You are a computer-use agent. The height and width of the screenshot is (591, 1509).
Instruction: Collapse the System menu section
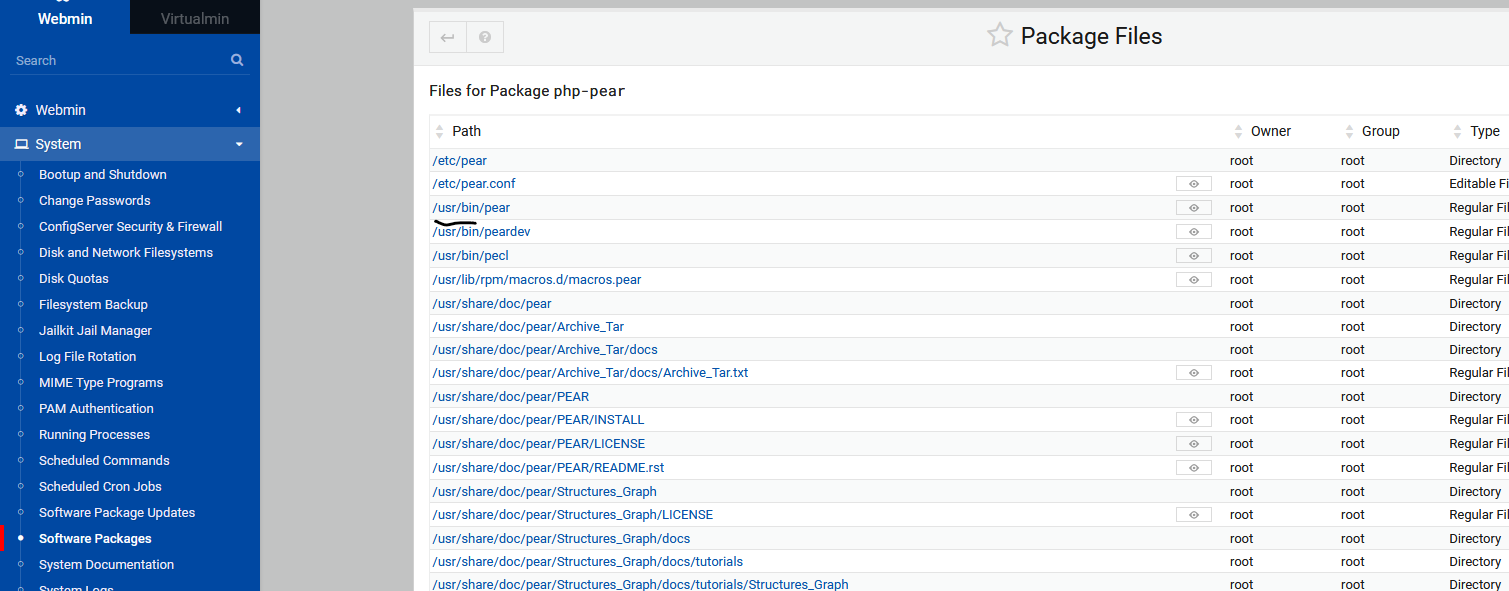point(130,144)
